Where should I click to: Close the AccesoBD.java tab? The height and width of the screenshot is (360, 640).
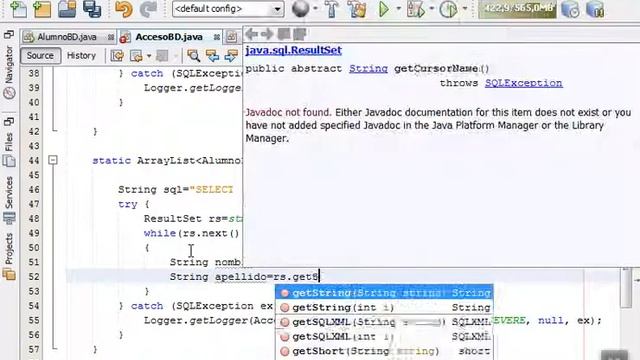(x=217, y=38)
